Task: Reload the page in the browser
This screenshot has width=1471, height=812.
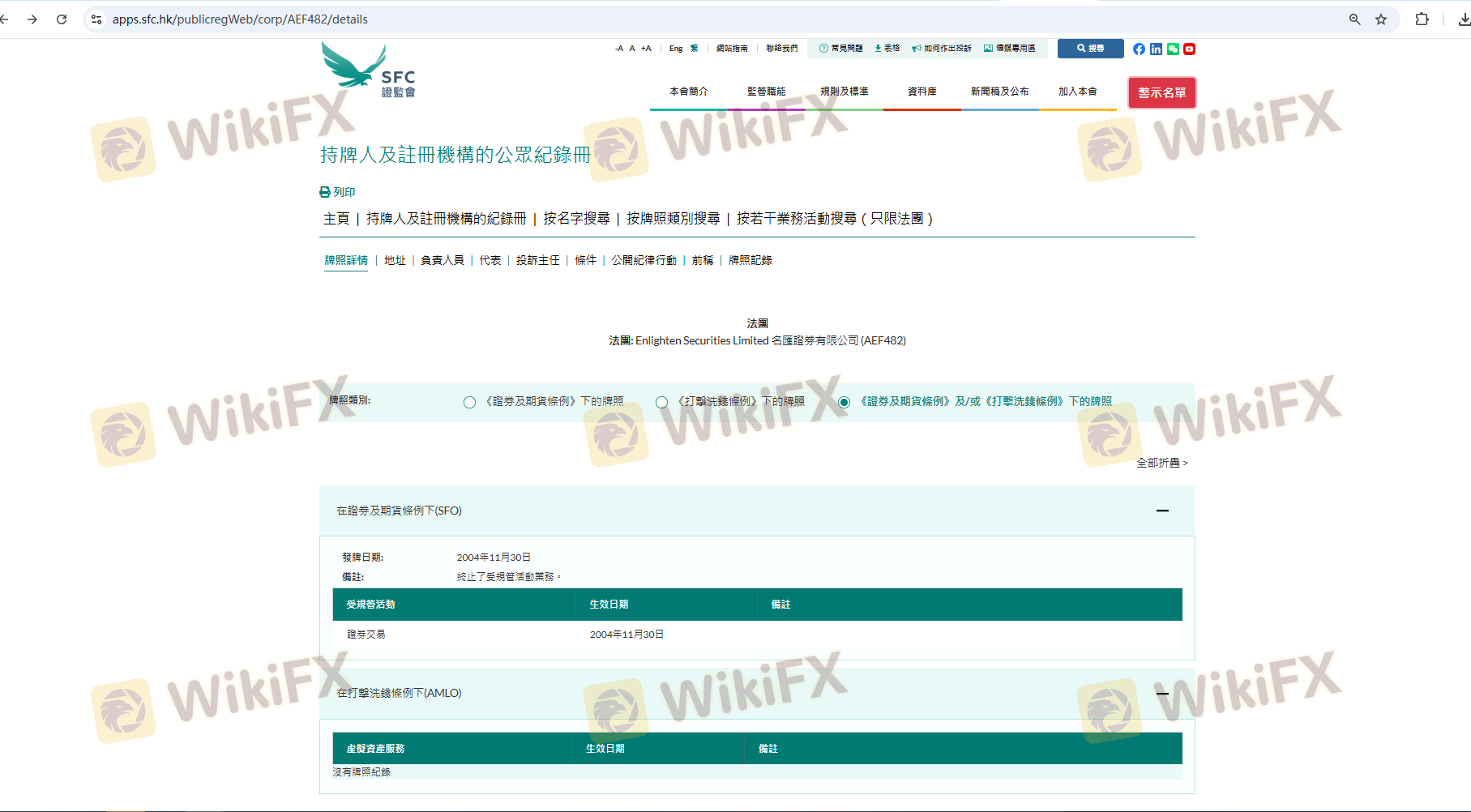Action: click(62, 19)
